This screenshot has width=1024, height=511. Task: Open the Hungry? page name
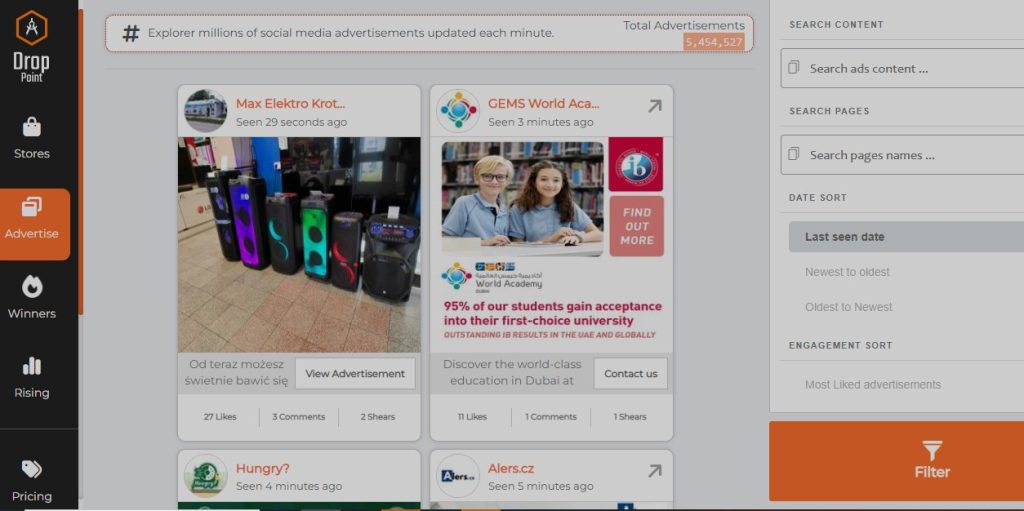[x=263, y=469]
